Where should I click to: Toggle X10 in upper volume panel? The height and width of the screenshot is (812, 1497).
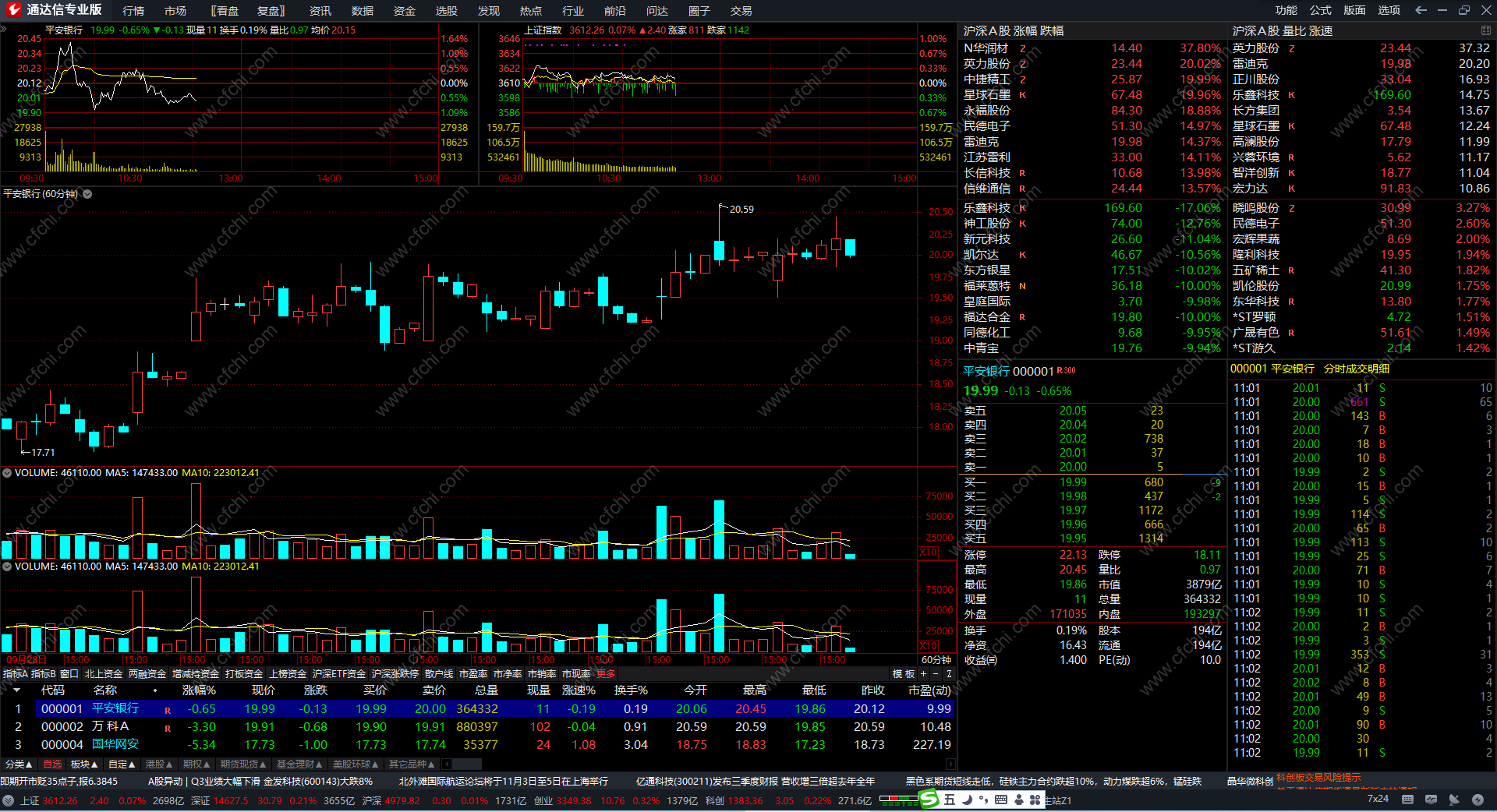(x=929, y=553)
